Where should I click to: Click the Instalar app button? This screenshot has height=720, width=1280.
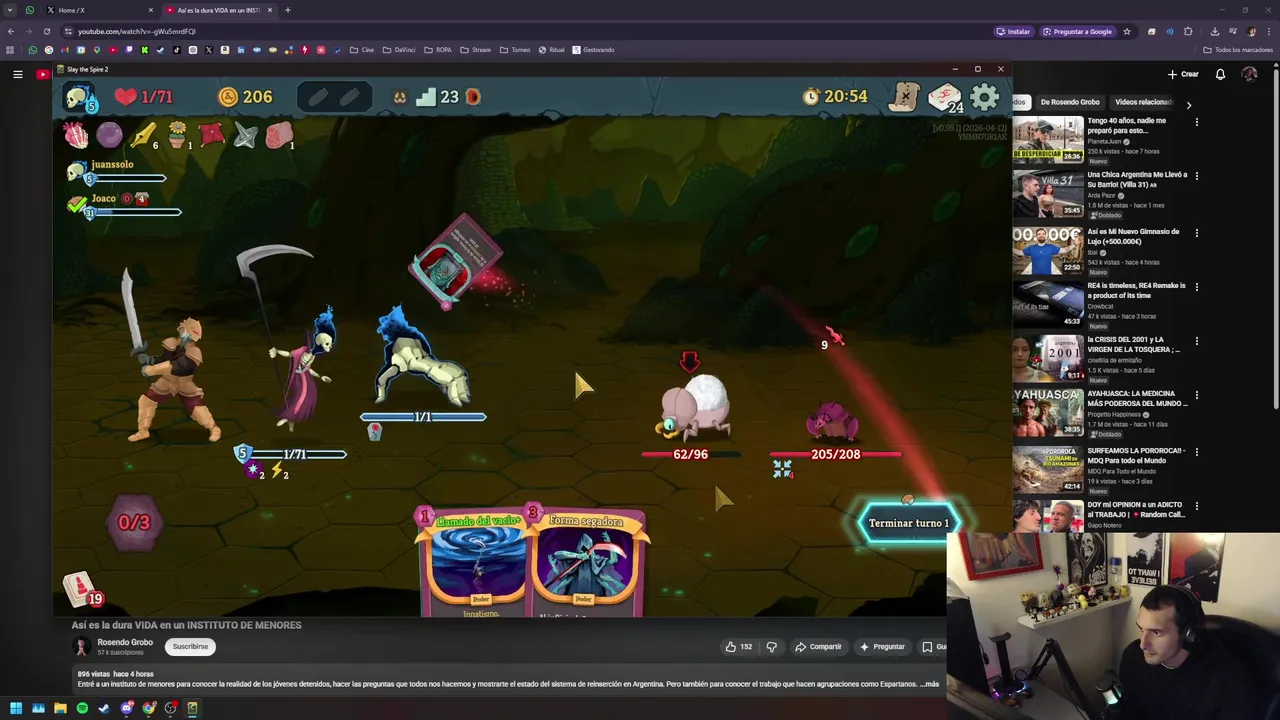1014,31
